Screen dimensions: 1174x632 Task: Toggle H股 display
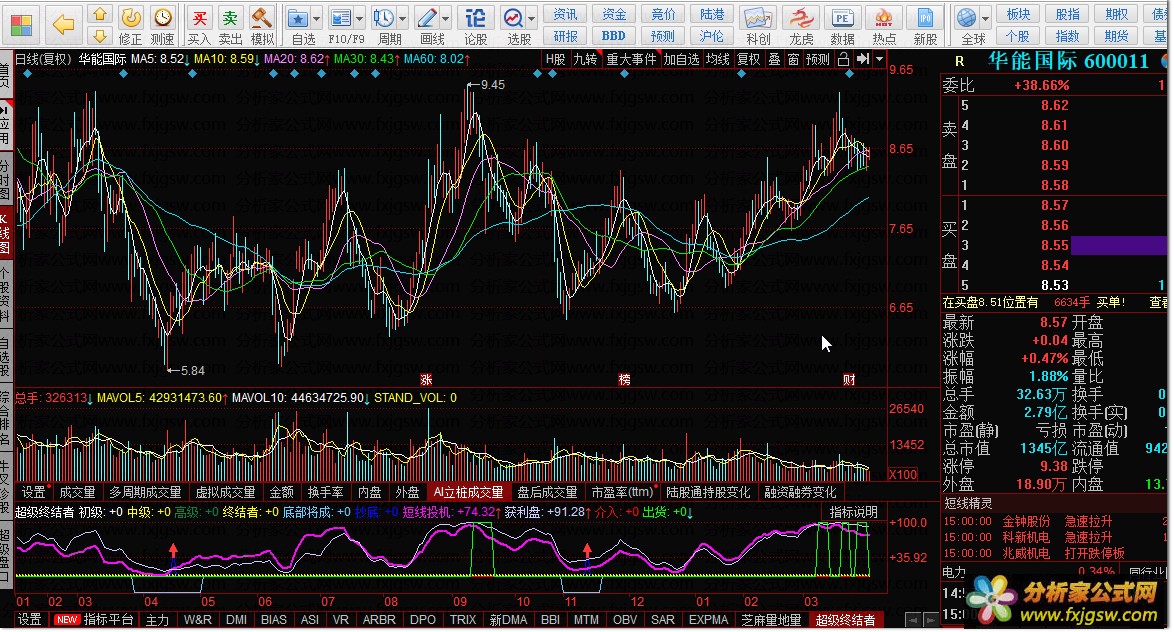[x=556, y=59]
